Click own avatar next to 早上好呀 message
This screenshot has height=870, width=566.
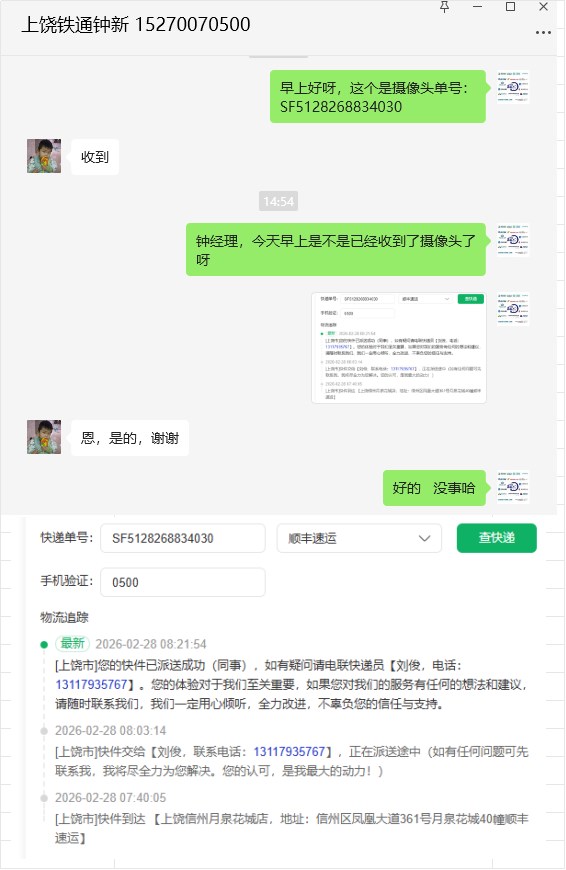[513, 87]
